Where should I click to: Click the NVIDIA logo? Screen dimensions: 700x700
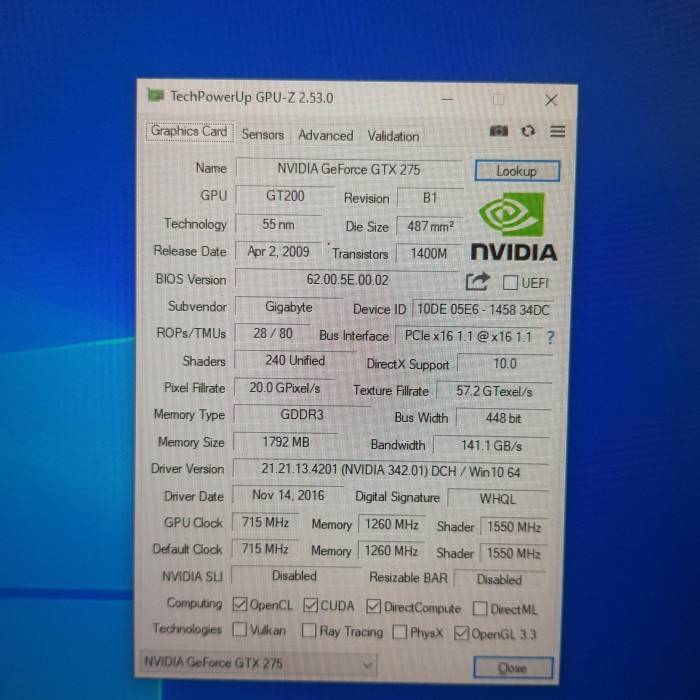[x=513, y=226]
